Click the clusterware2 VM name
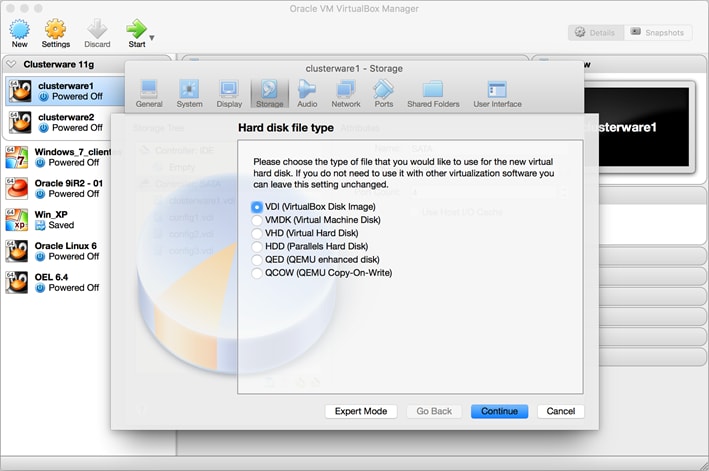 click(x=66, y=117)
